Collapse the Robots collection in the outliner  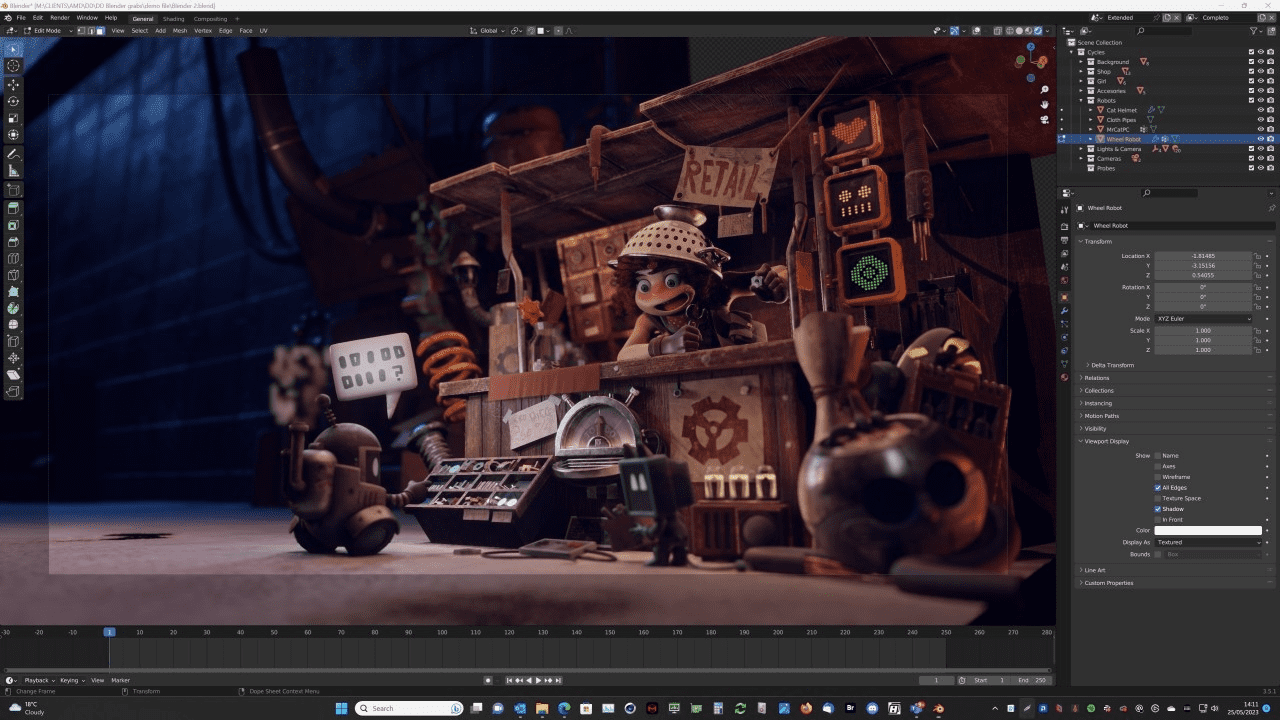tap(1082, 100)
